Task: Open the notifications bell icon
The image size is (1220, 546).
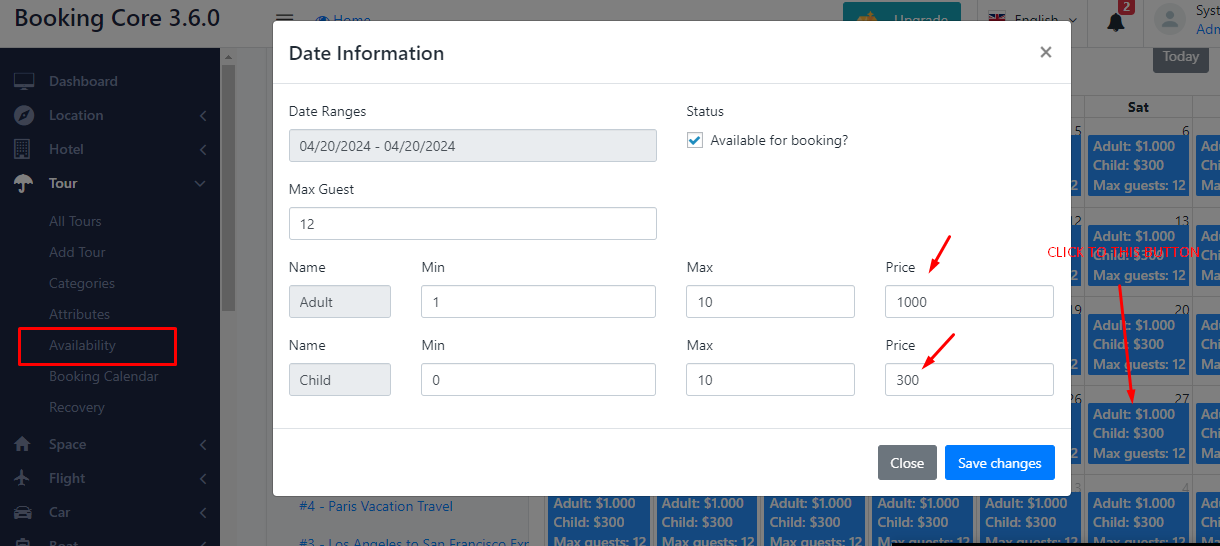Action: (1116, 21)
